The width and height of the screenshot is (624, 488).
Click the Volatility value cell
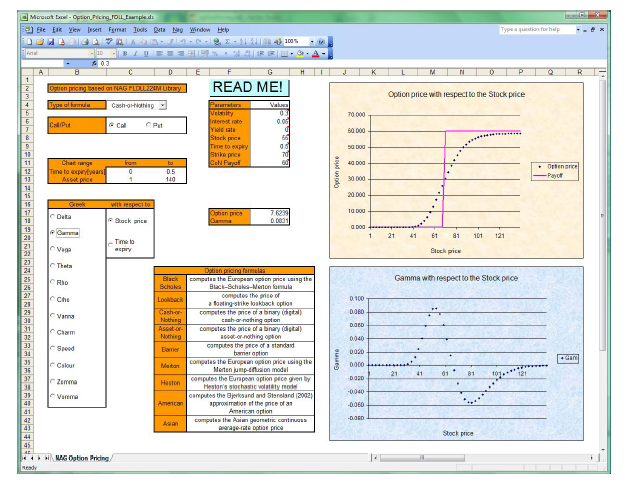[x=275, y=113]
